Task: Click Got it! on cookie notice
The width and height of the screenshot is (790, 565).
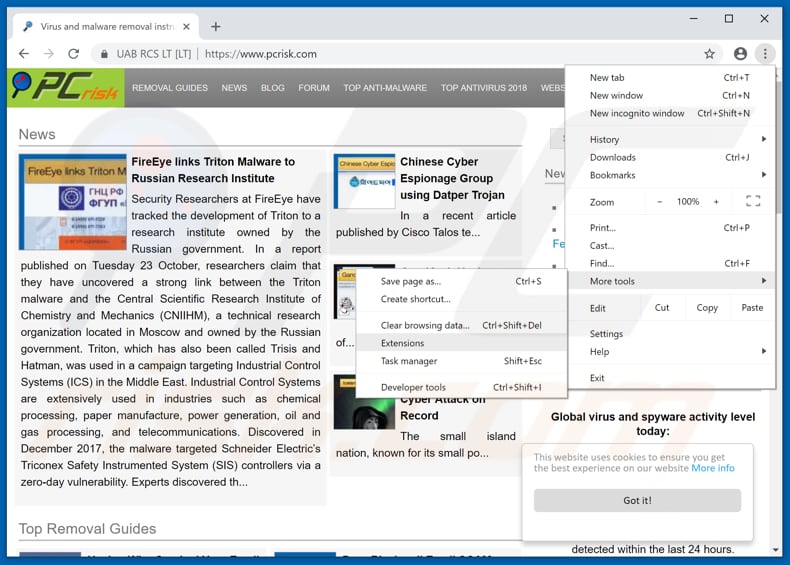Action: pos(637,500)
